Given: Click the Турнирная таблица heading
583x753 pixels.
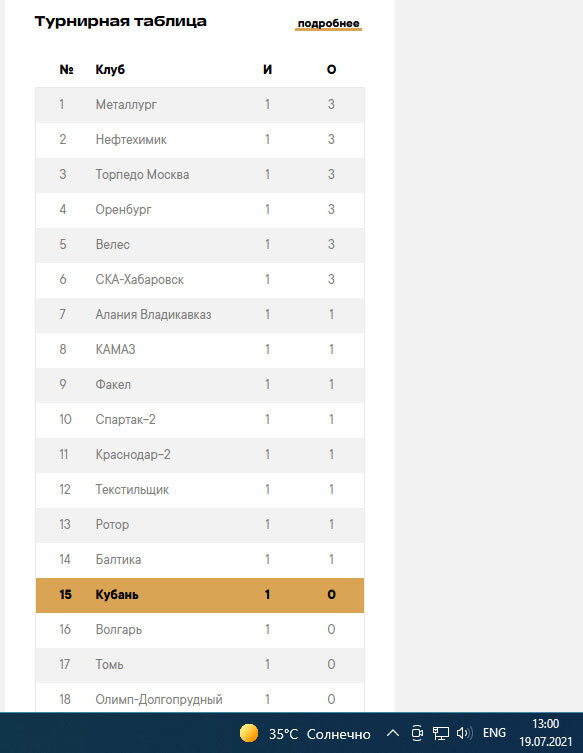Looking at the screenshot, I should [121, 22].
